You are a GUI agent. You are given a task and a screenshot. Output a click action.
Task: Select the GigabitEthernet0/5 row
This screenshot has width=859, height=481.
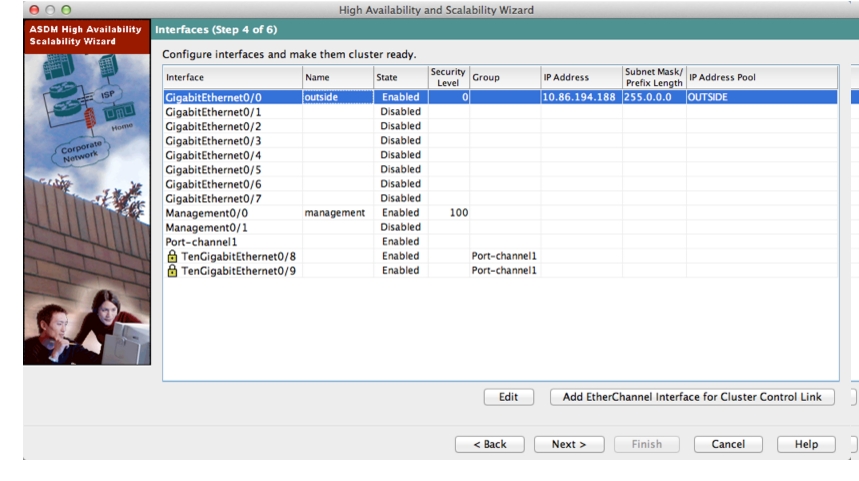pos(500,169)
